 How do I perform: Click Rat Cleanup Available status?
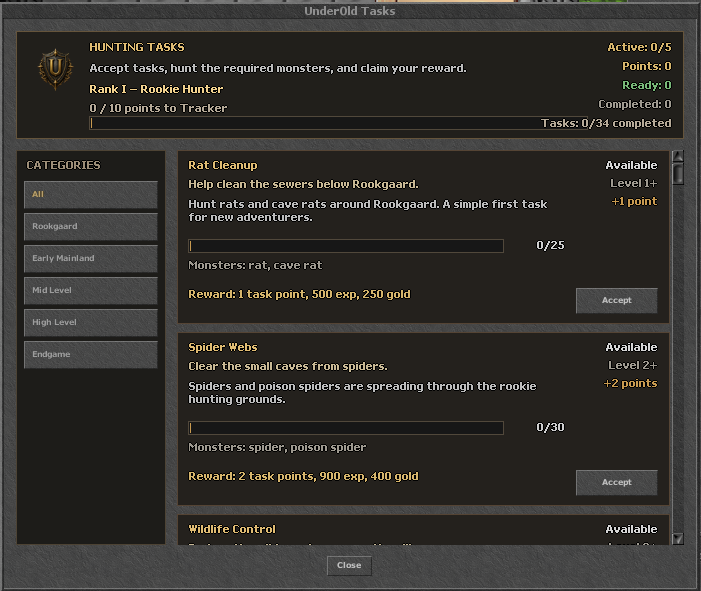(x=631, y=165)
